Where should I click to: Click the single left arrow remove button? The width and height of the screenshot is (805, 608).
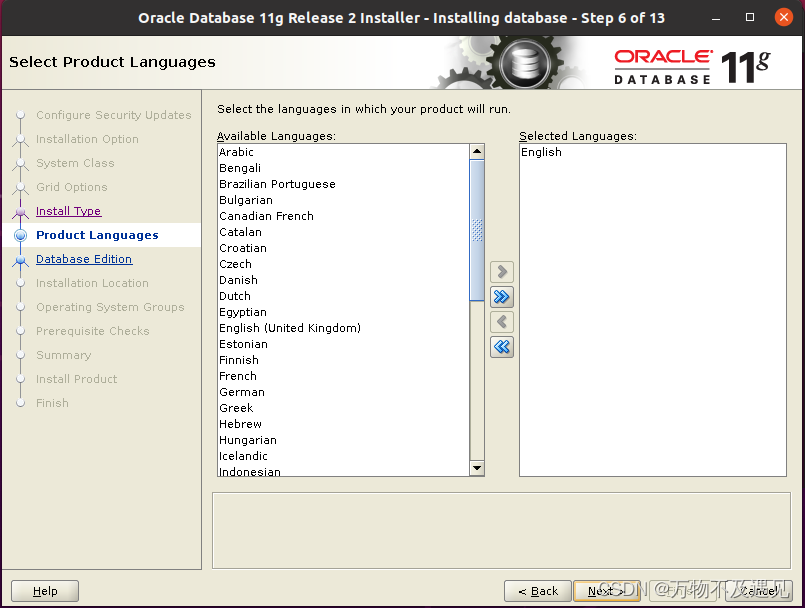[x=502, y=322]
